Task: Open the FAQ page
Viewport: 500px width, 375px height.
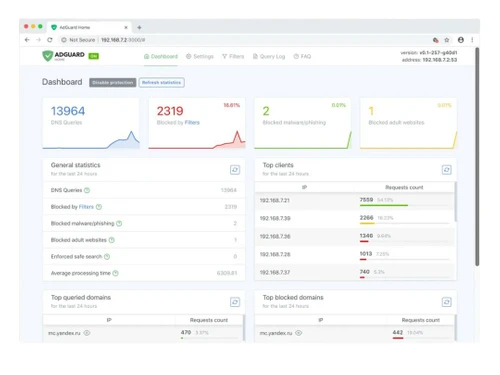Action: coord(302,56)
